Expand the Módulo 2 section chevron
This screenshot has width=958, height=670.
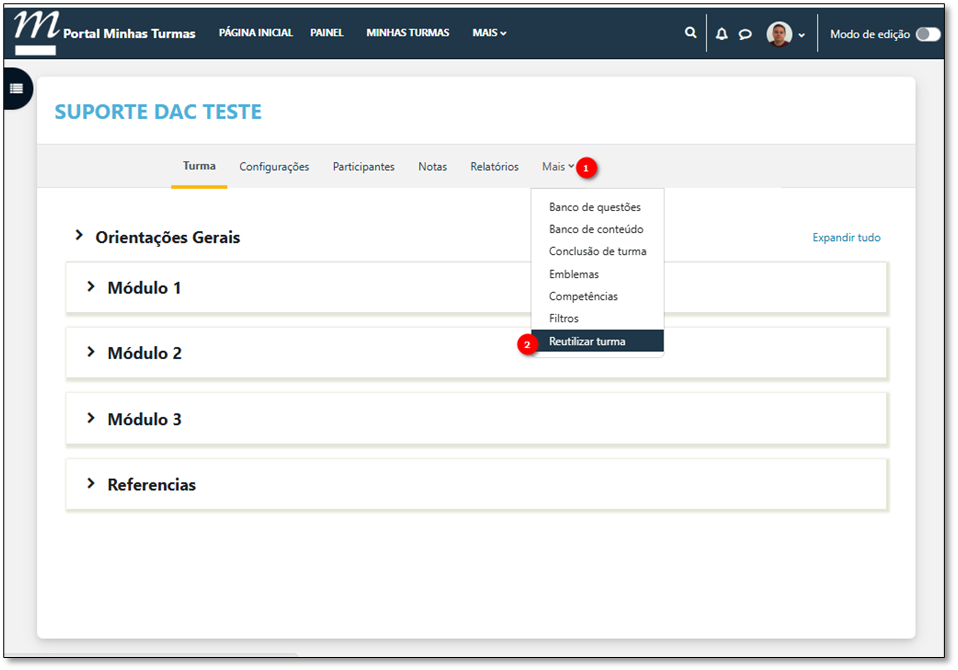(91, 352)
